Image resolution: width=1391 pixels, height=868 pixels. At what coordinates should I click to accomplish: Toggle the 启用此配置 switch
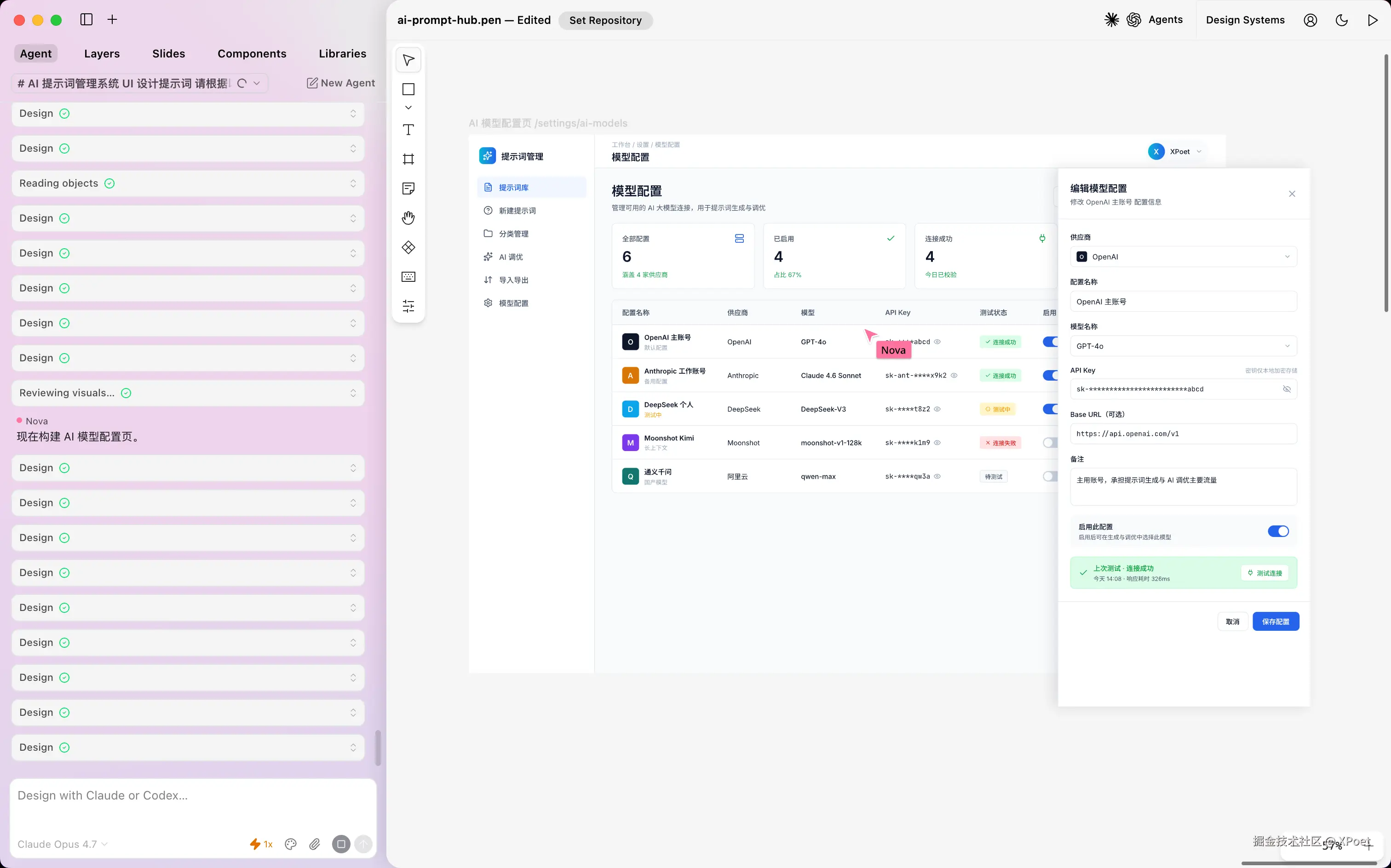click(x=1278, y=531)
